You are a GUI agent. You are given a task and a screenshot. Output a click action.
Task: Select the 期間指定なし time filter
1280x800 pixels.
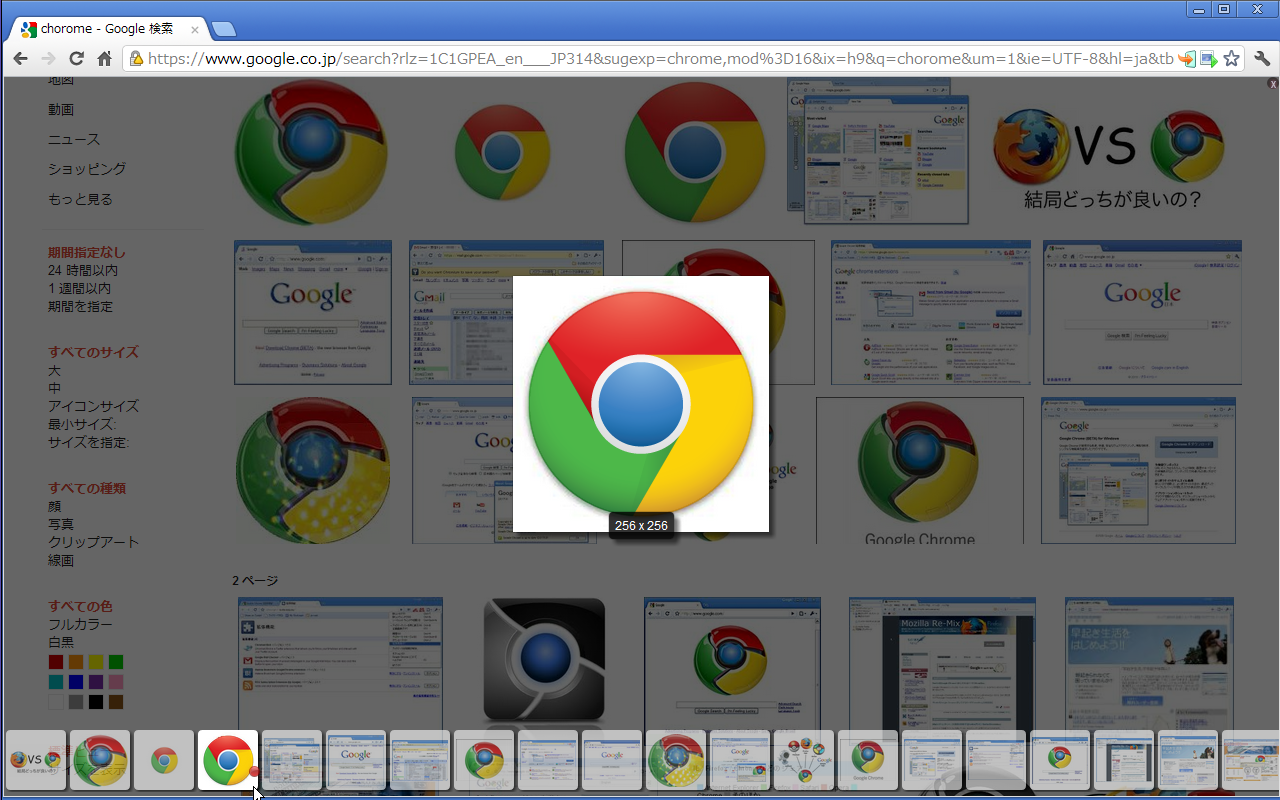(87, 252)
